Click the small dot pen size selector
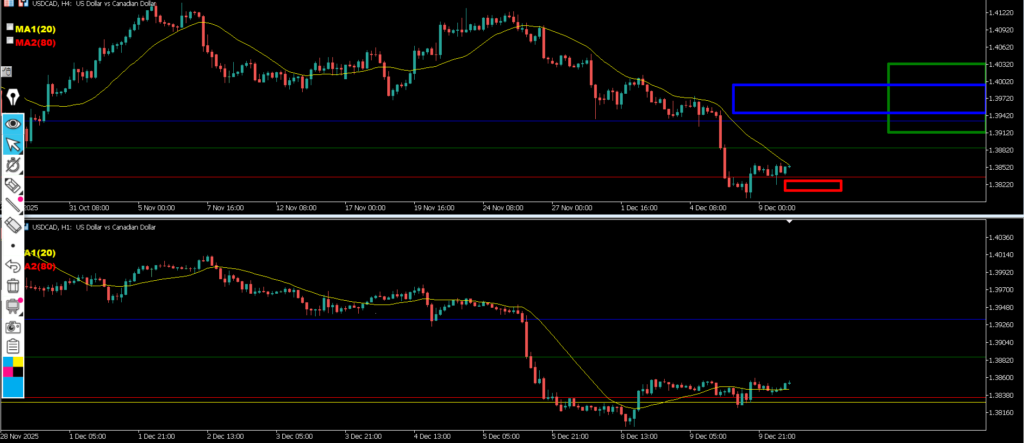Screen dimensions: 1024x443 [x=13, y=246]
